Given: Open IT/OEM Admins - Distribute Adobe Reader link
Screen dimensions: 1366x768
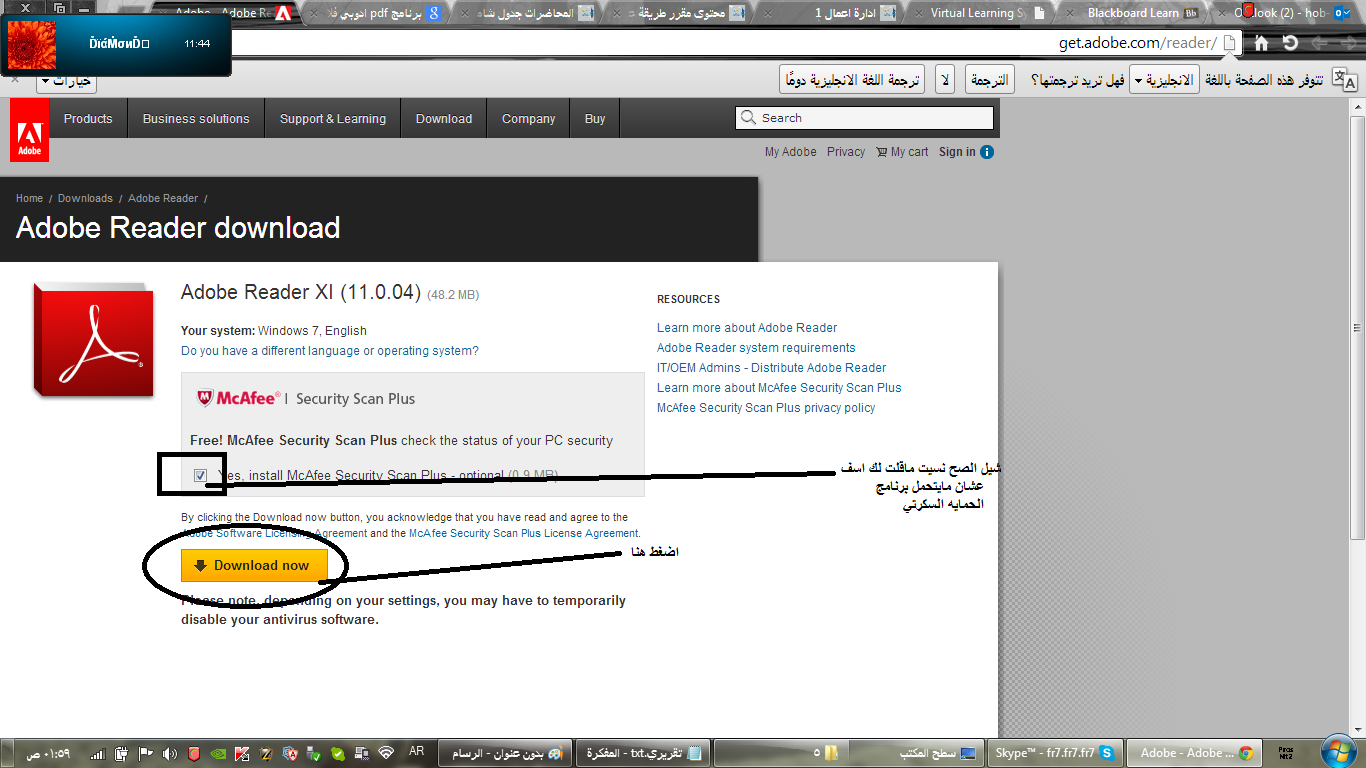Looking at the screenshot, I should tap(771, 368).
